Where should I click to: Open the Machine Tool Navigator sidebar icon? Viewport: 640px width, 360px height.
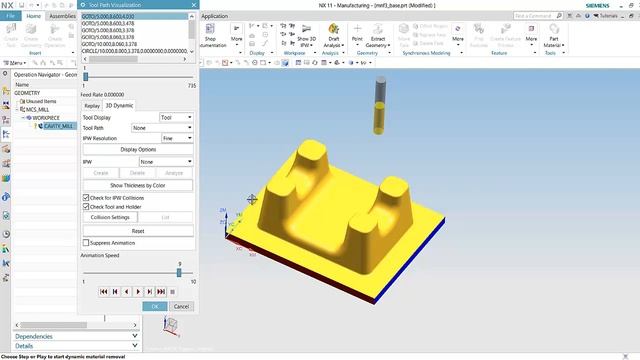[6, 149]
